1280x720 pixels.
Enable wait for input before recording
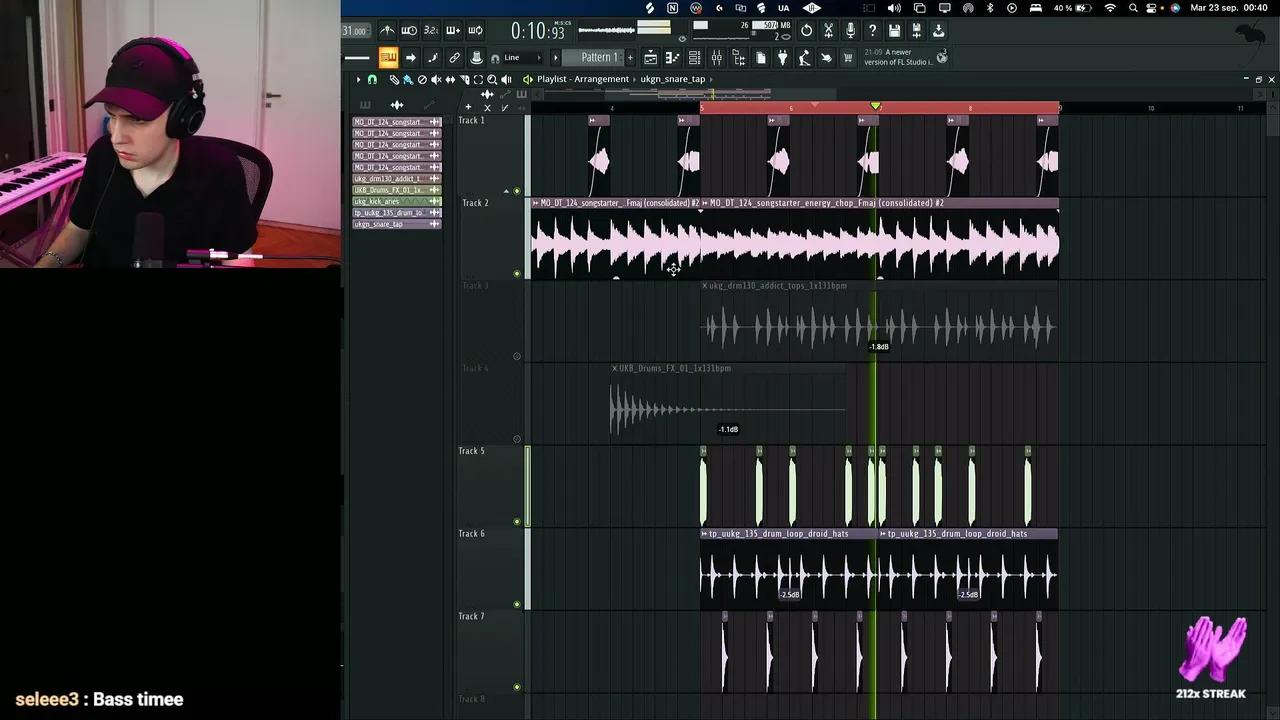tap(409, 30)
